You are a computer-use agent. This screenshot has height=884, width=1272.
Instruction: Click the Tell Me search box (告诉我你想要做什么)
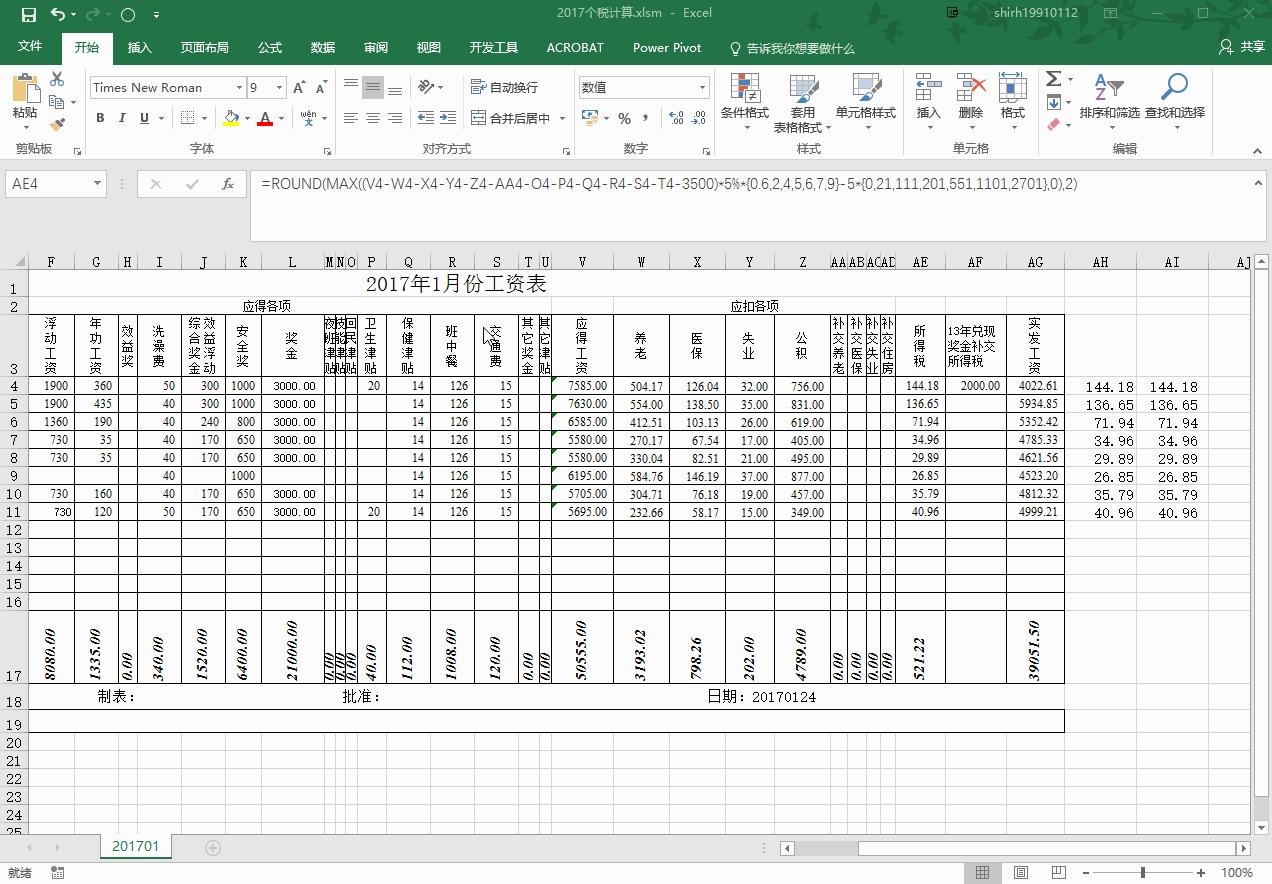coord(795,47)
